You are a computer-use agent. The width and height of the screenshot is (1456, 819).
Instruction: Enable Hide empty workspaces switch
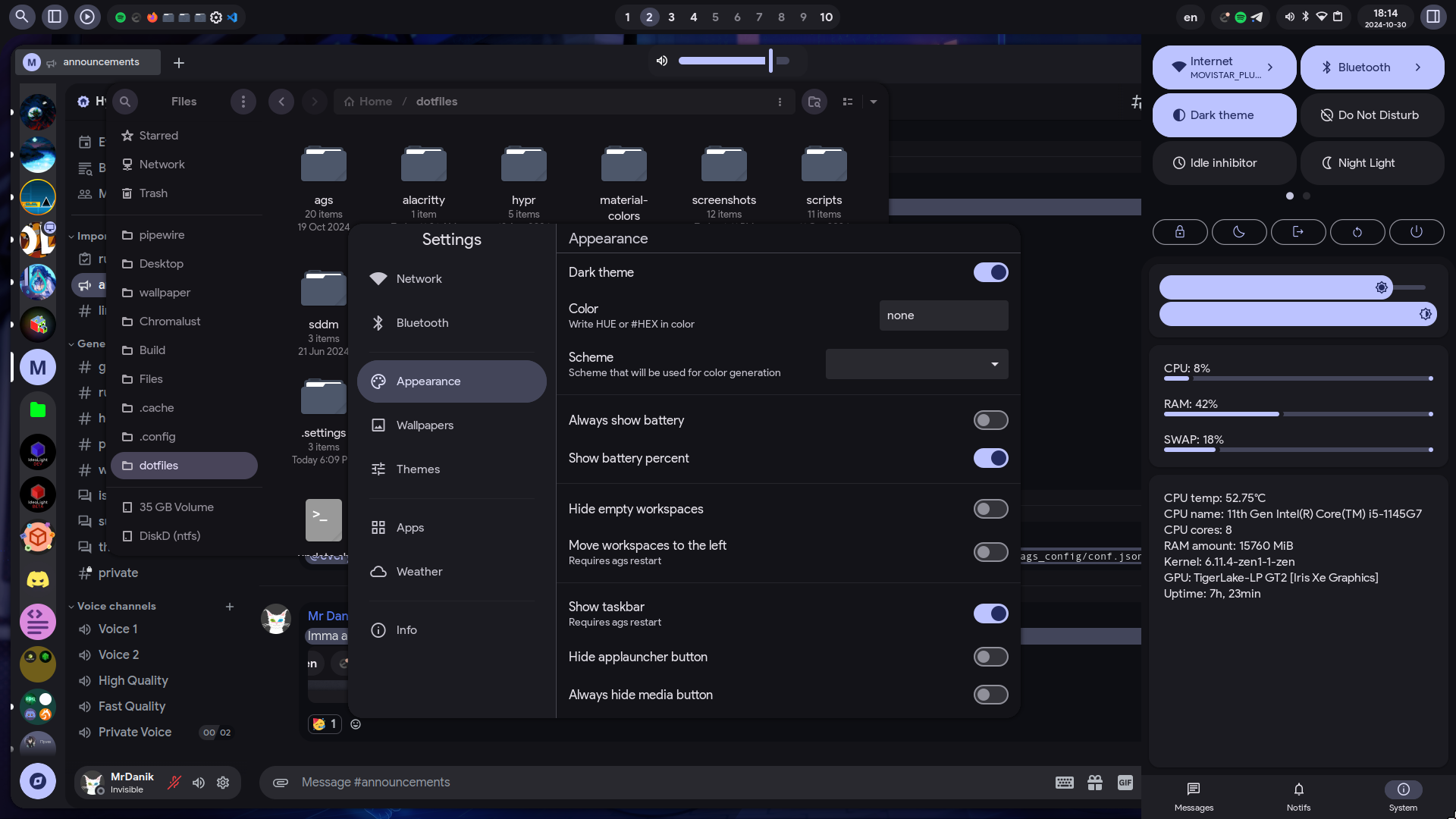click(990, 509)
